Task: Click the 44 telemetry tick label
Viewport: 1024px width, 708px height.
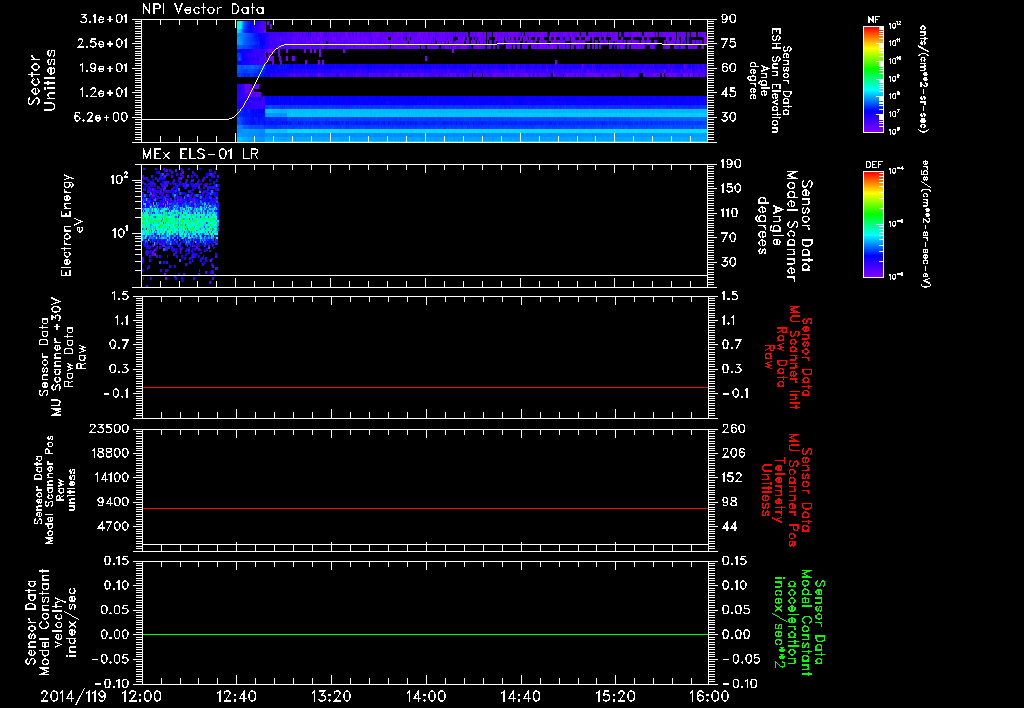Action: click(x=728, y=526)
